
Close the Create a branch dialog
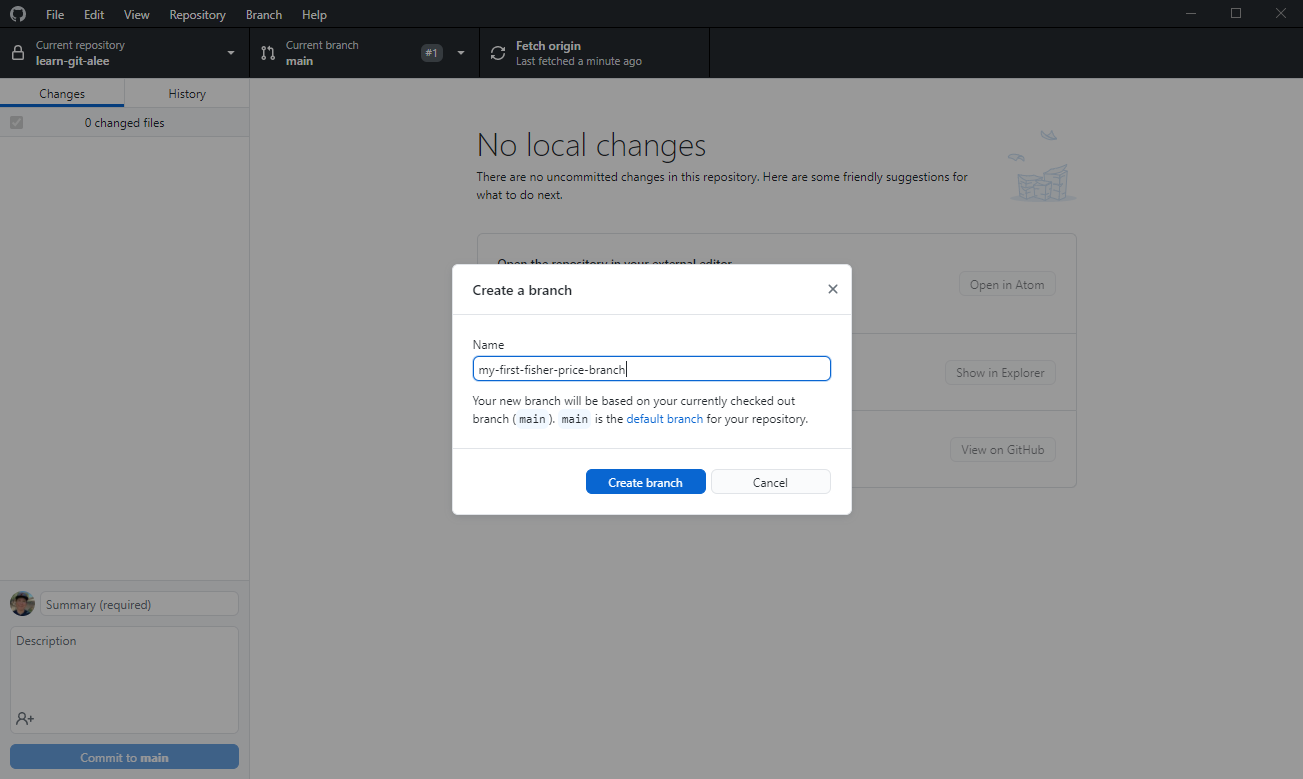coord(832,289)
